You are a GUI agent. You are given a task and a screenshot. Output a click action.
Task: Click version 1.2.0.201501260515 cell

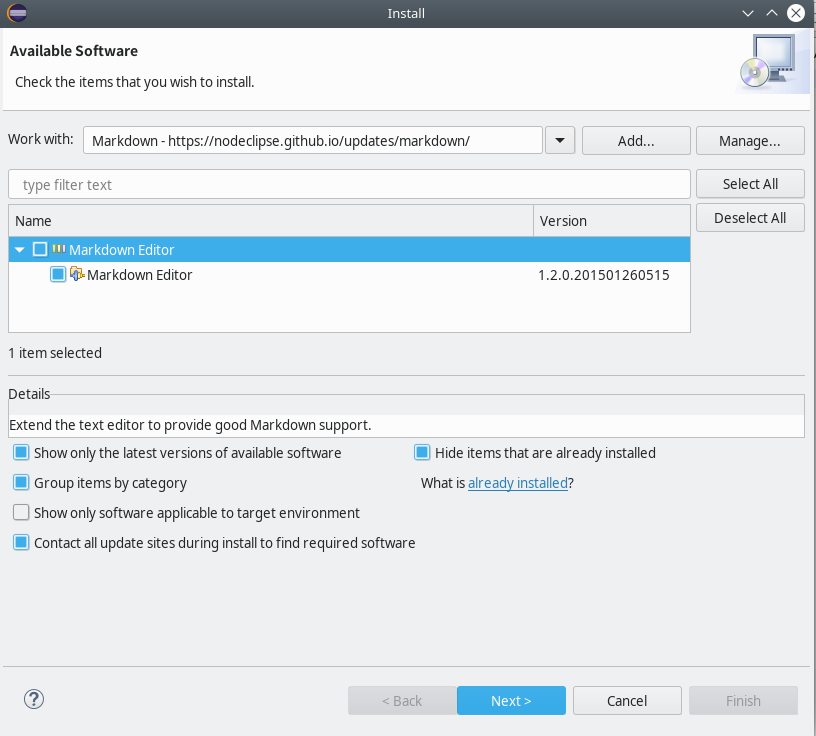click(604, 275)
